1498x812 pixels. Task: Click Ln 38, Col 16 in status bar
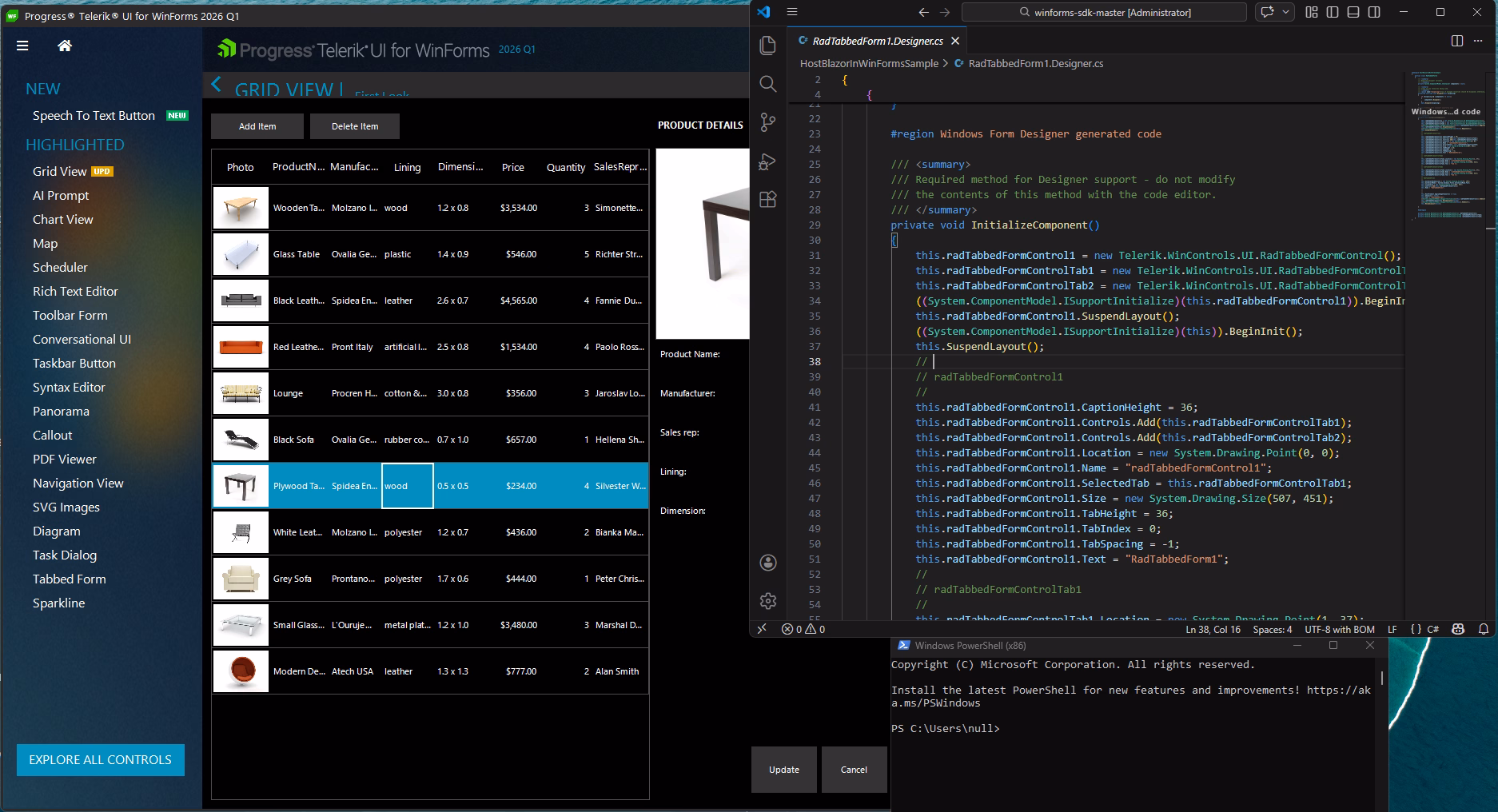click(x=1213, y=629)
